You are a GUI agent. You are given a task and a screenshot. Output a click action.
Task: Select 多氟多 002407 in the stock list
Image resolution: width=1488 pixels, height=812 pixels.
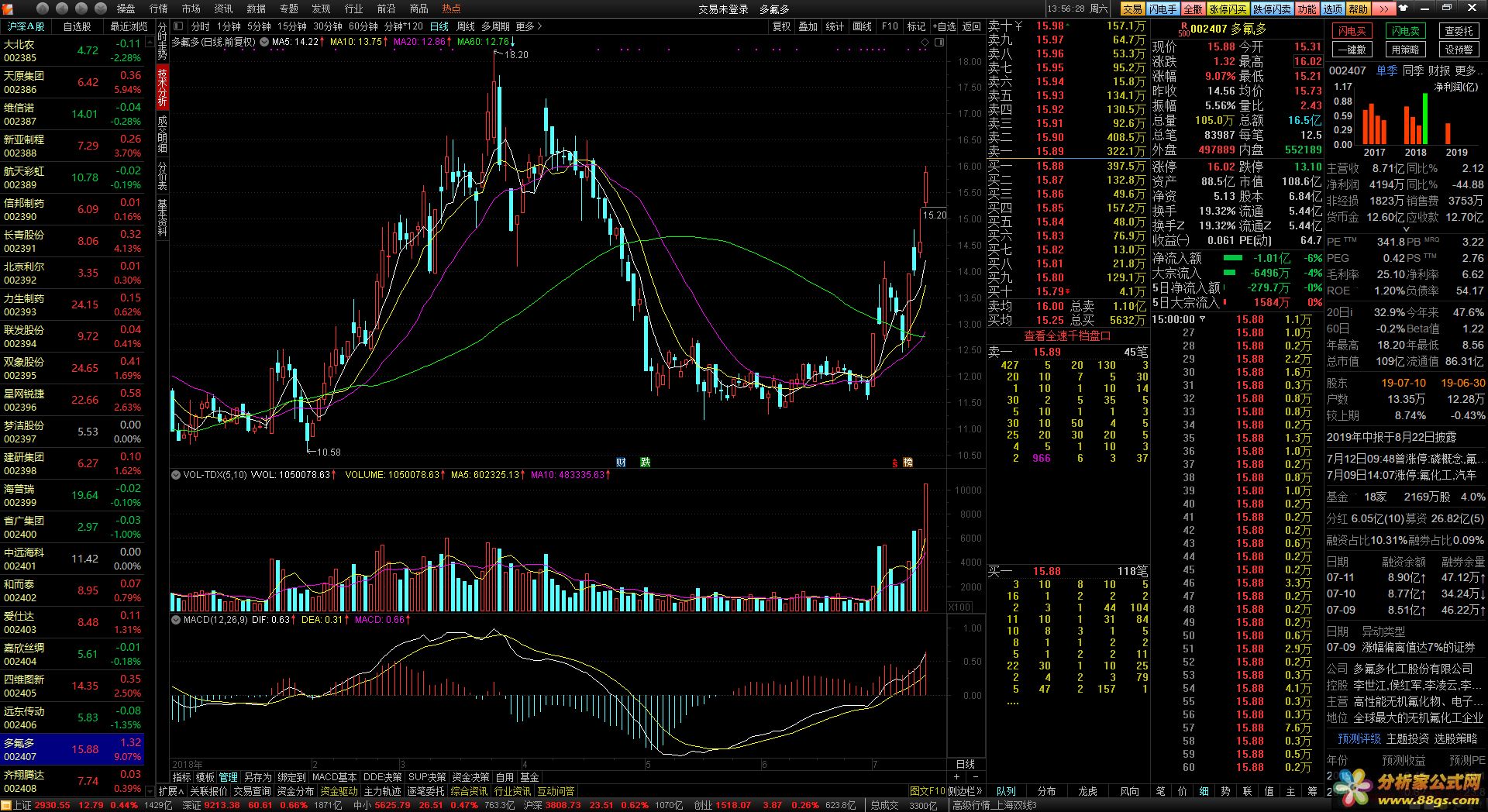(x=73, y=749)
